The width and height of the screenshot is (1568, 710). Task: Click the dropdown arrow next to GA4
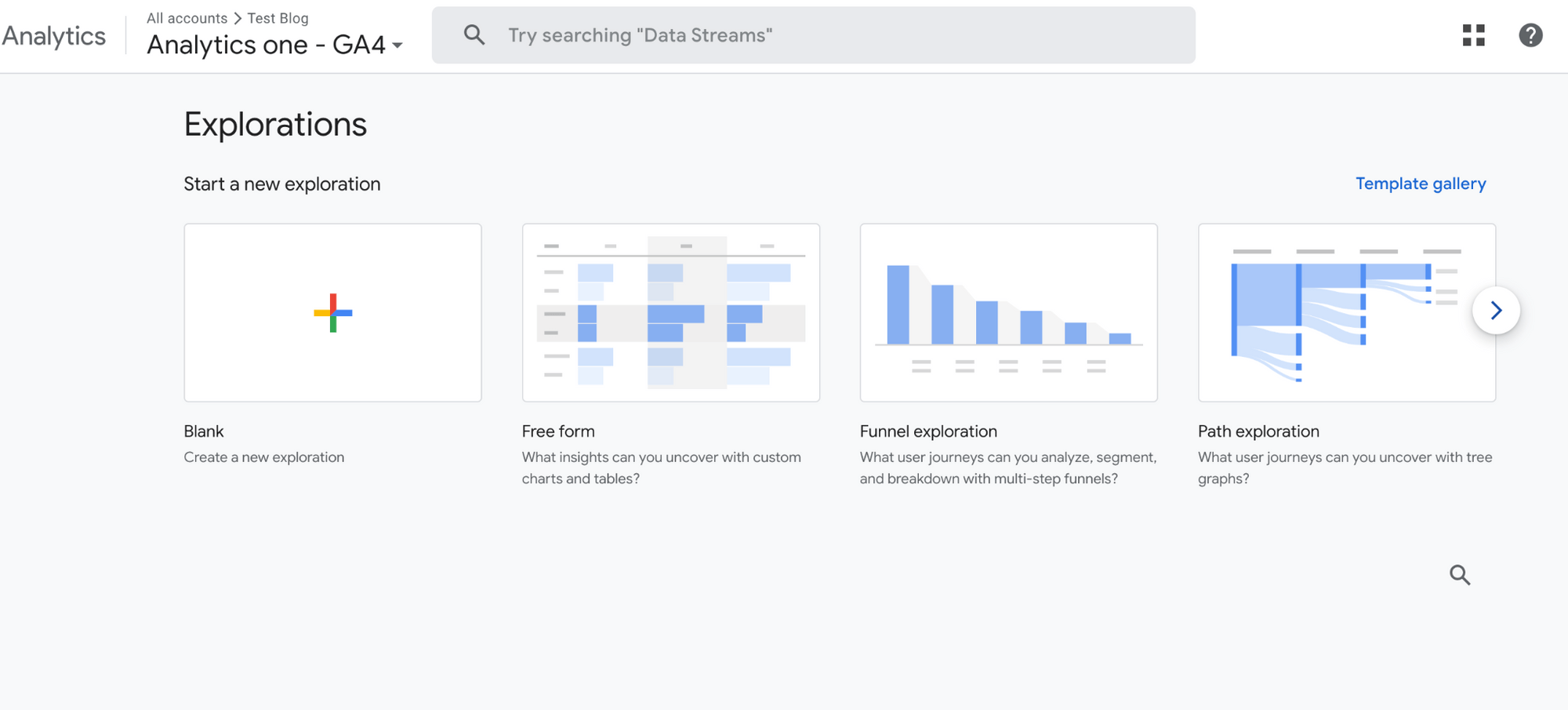click(397, 46)
